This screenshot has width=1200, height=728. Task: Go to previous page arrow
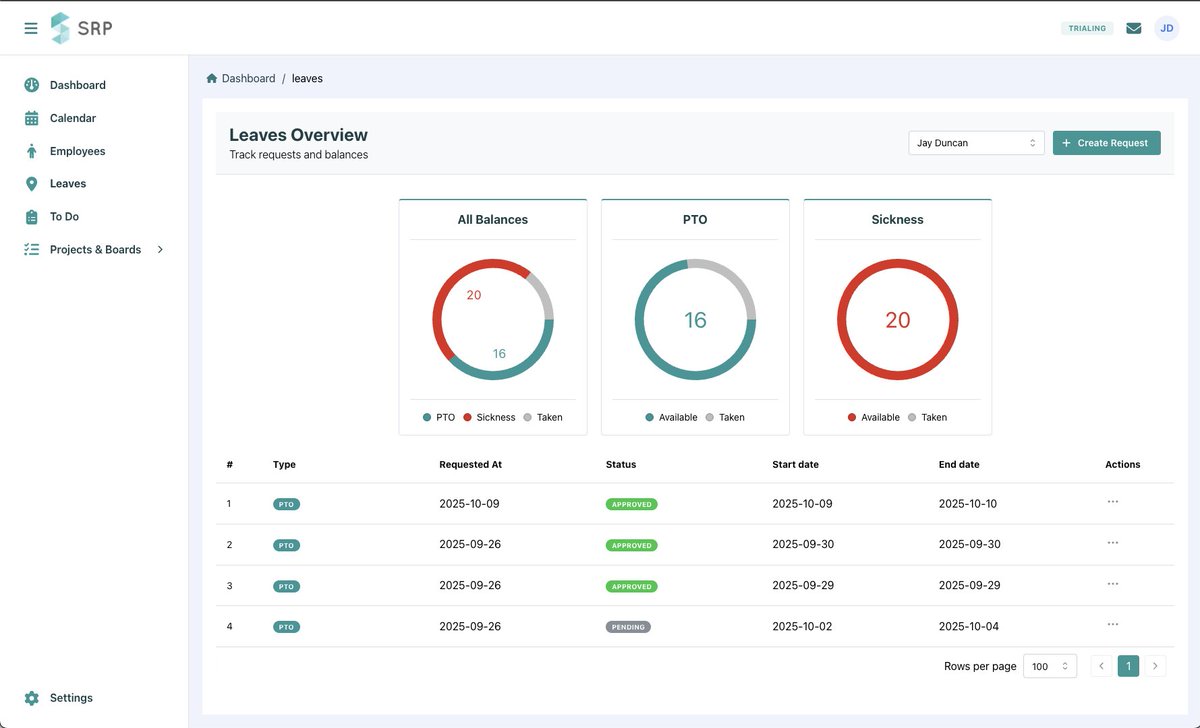click(1101, 666)
